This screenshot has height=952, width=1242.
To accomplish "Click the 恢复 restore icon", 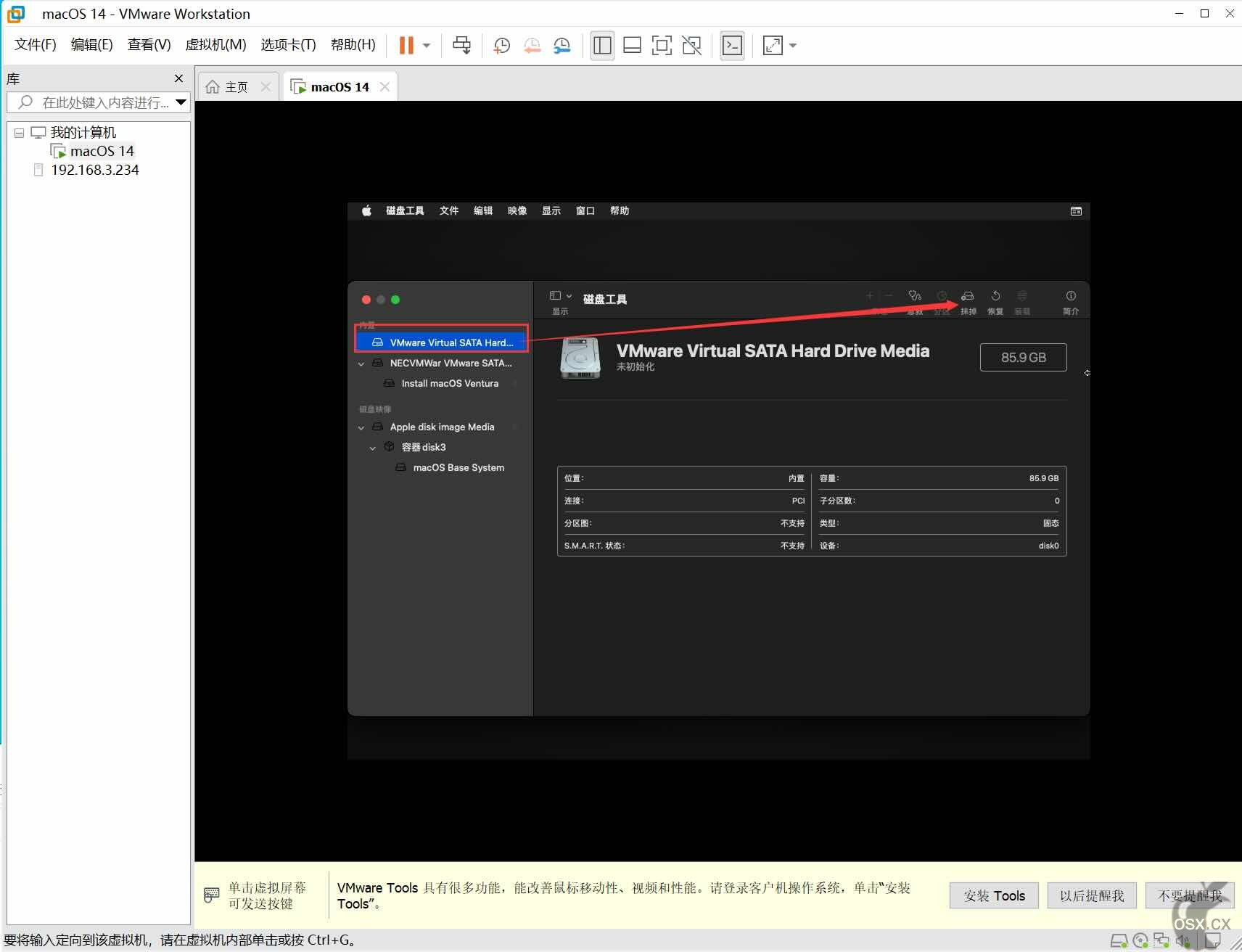I will [x=995, y=296].
